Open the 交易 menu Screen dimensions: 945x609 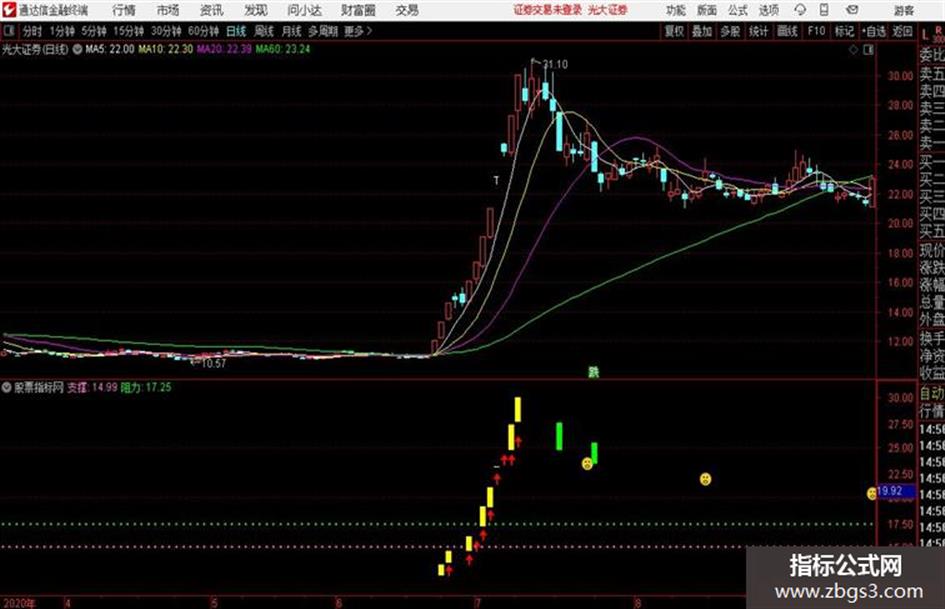pyautogui.click(x=407, y=10)
